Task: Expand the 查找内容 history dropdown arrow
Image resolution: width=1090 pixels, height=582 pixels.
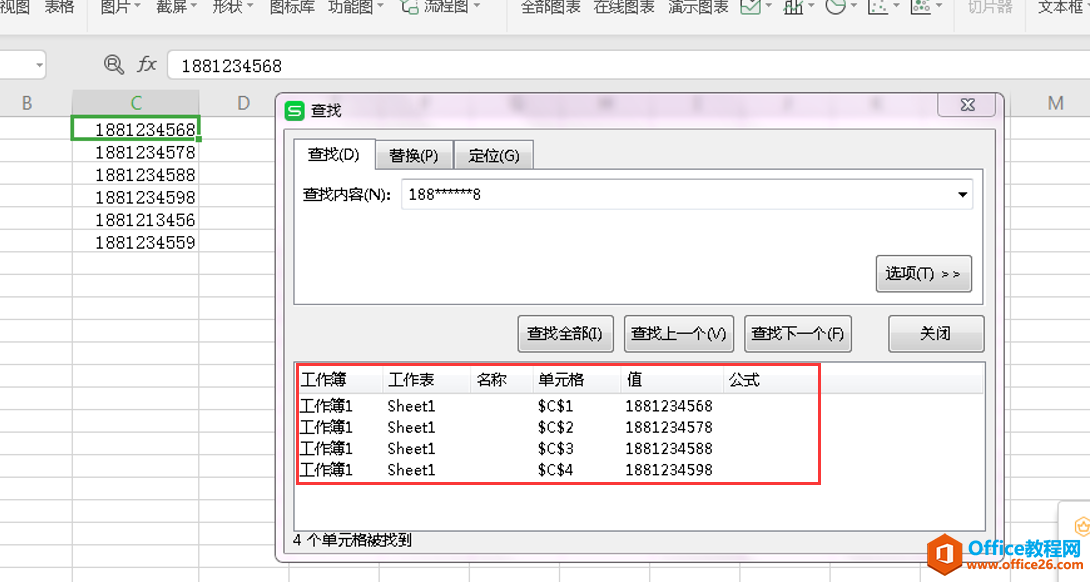Action: pyautogui.click(x=962, y=195)
